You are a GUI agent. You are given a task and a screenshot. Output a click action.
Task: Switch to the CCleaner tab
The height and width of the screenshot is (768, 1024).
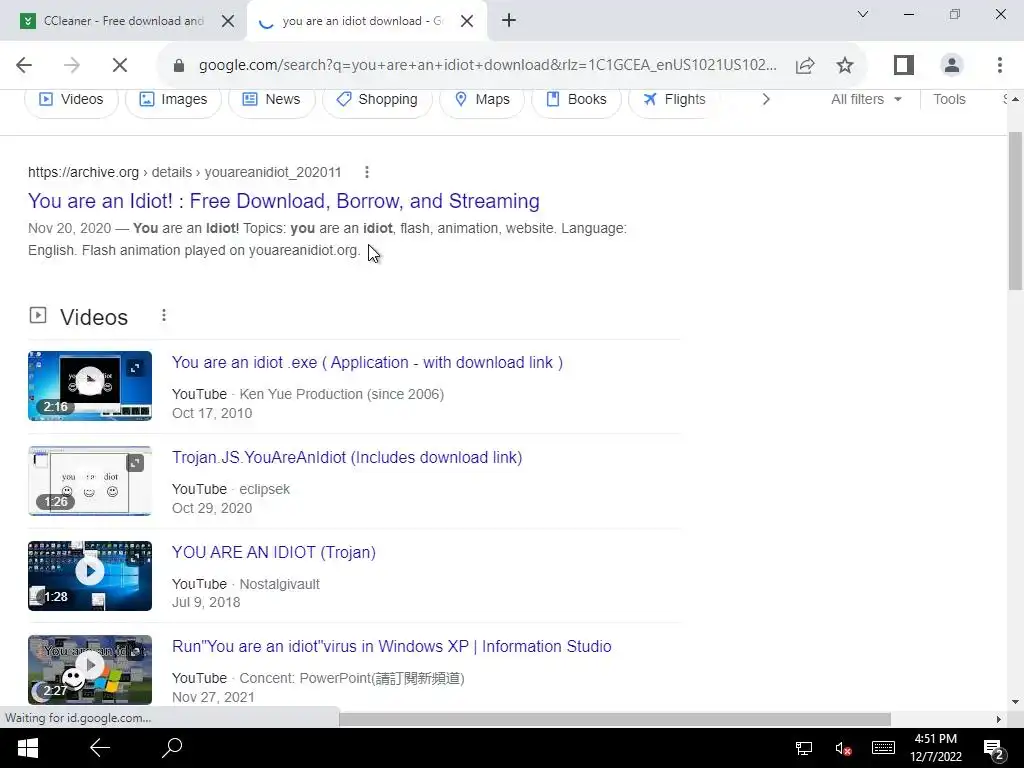coord(123,21)
